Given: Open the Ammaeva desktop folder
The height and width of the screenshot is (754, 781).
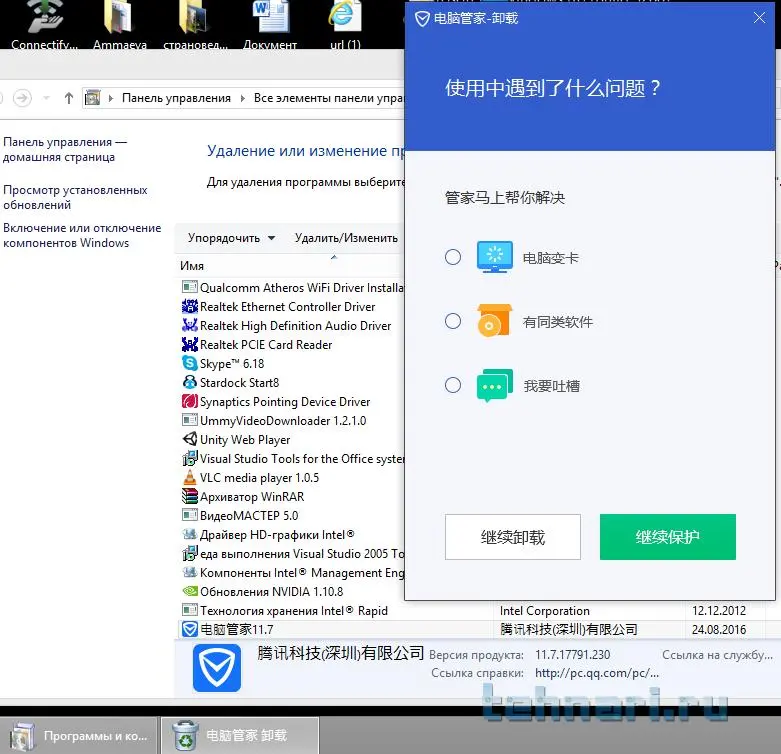Looking at the screenshot, I should (x=120, y=25).
